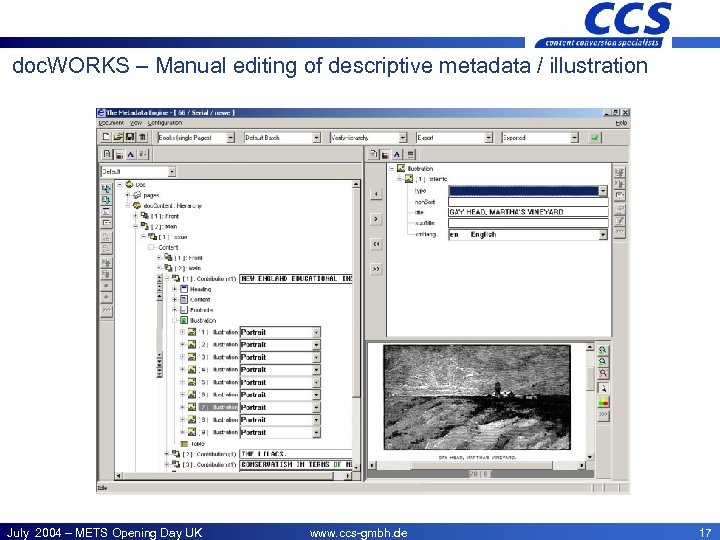720x540 pixels.
Task: Open the 'Default Book' dropdown
Action: pos(316,137)
